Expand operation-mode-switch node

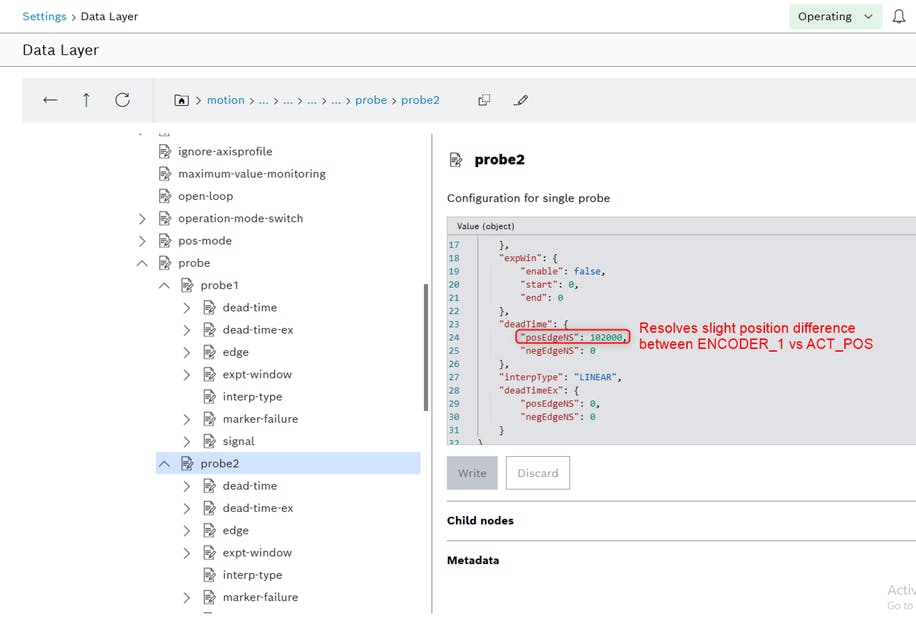142,218
